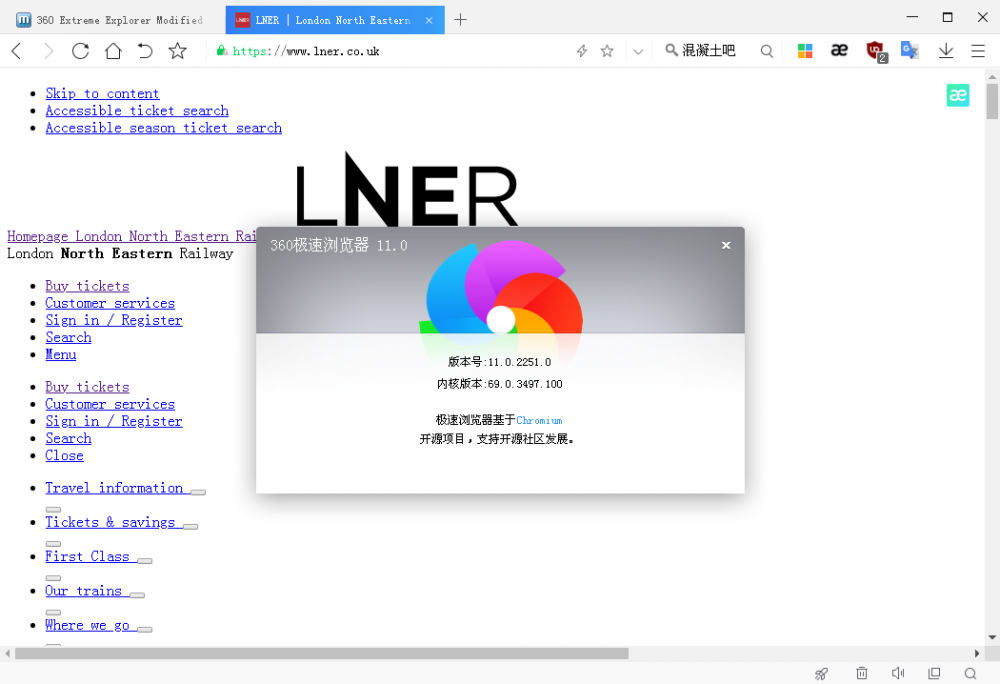Open the page zoom magnifier in the status bar
The height and width of the screenshot is (684, 1000).
tap(971, 673)
